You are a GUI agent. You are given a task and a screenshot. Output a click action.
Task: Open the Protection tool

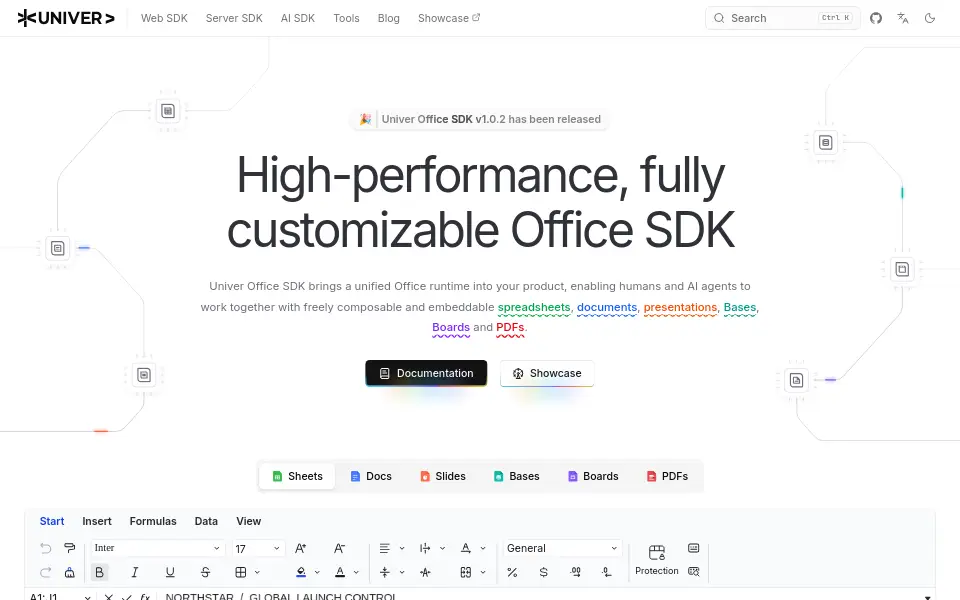pos(657,560)
